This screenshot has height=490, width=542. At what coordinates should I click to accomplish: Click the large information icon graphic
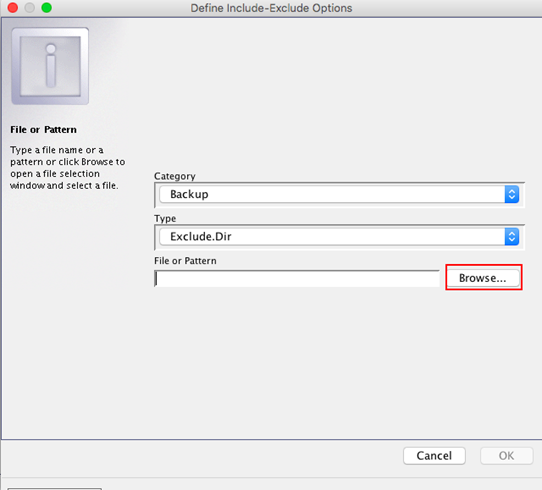click(x=50, y=66)
